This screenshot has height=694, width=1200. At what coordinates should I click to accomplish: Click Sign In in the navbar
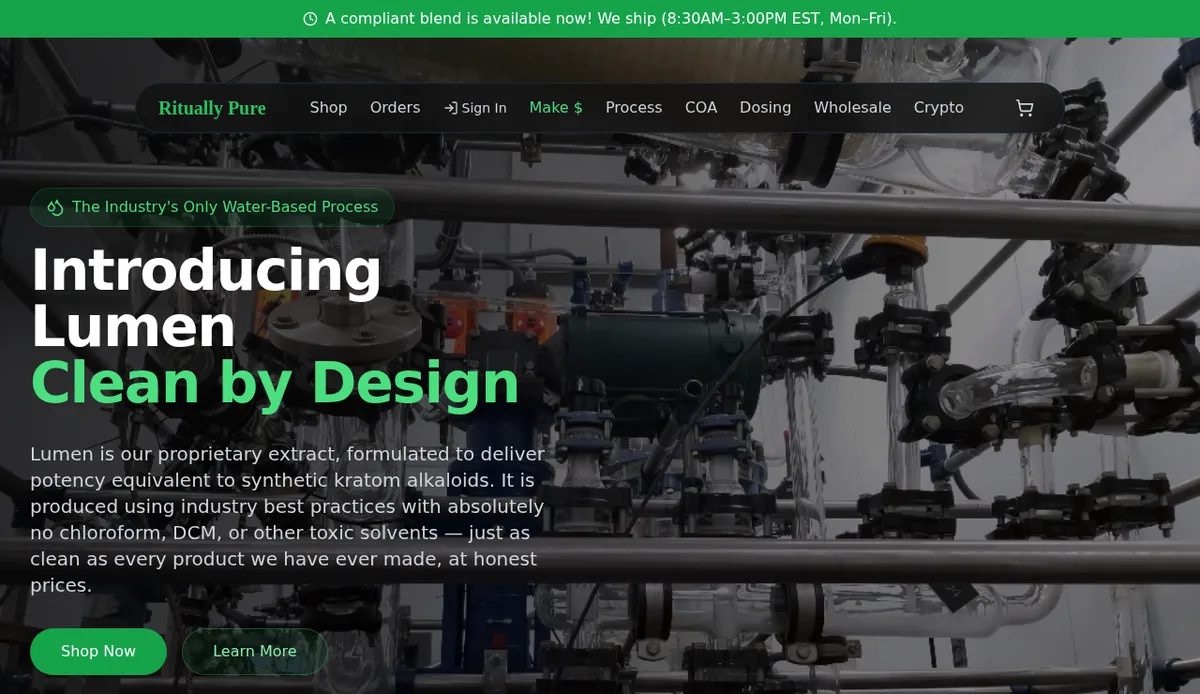pyautogui.click(x=475, y=108)
